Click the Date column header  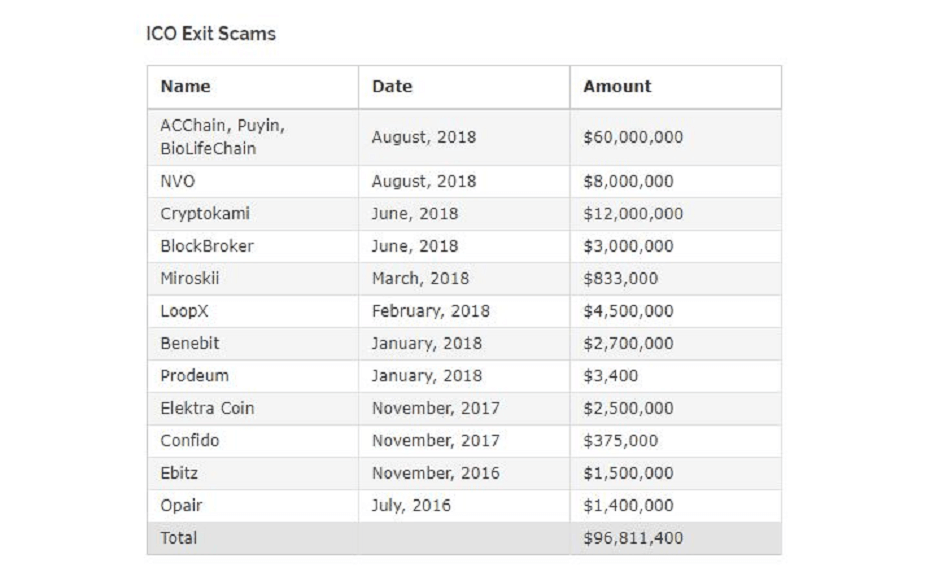pos(392,87)
